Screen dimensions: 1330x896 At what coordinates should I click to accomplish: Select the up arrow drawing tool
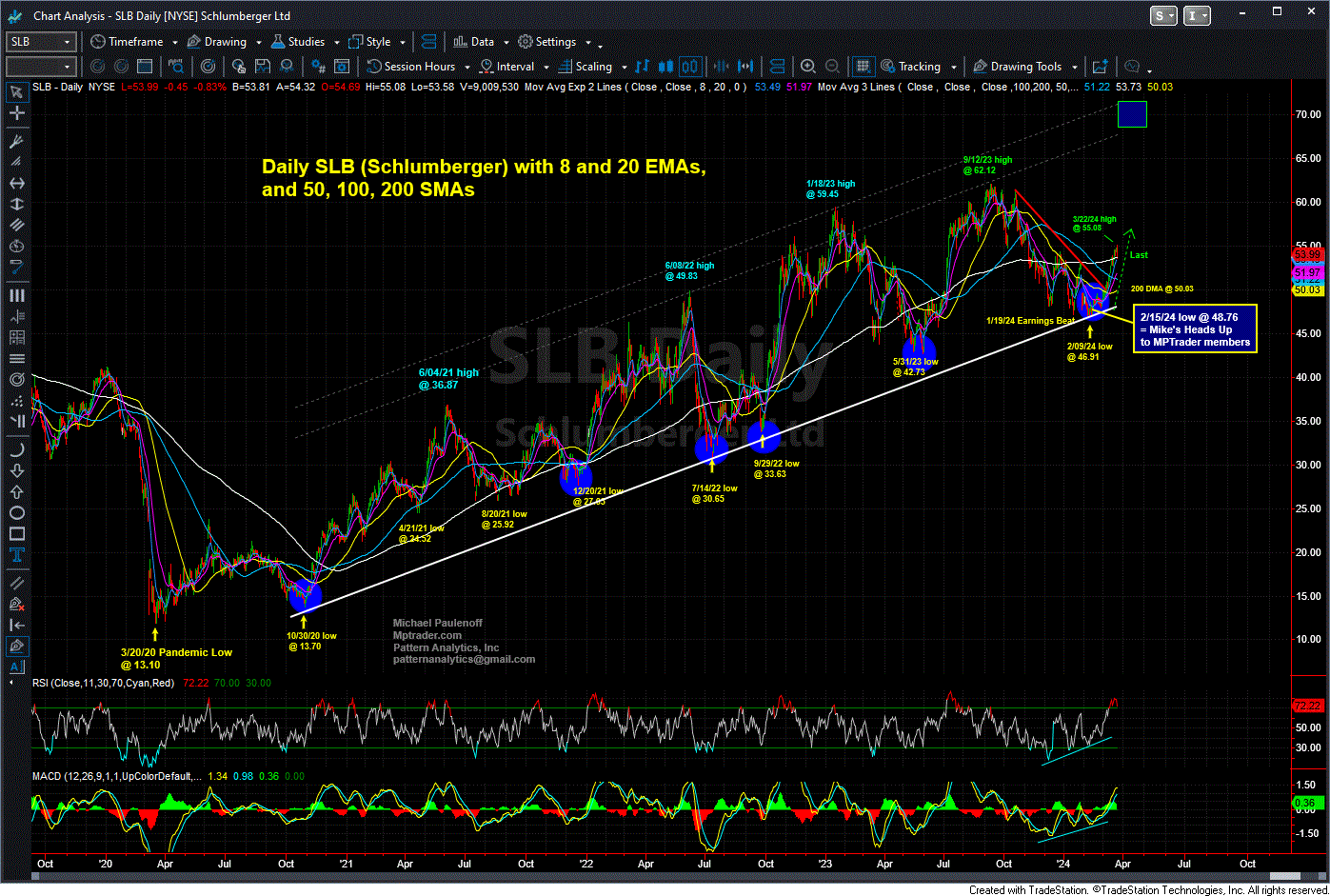coord(17,494)
